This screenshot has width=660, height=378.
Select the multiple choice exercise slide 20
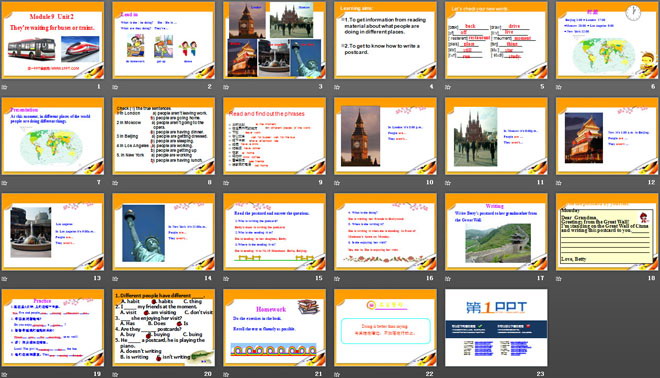[163, 327]
